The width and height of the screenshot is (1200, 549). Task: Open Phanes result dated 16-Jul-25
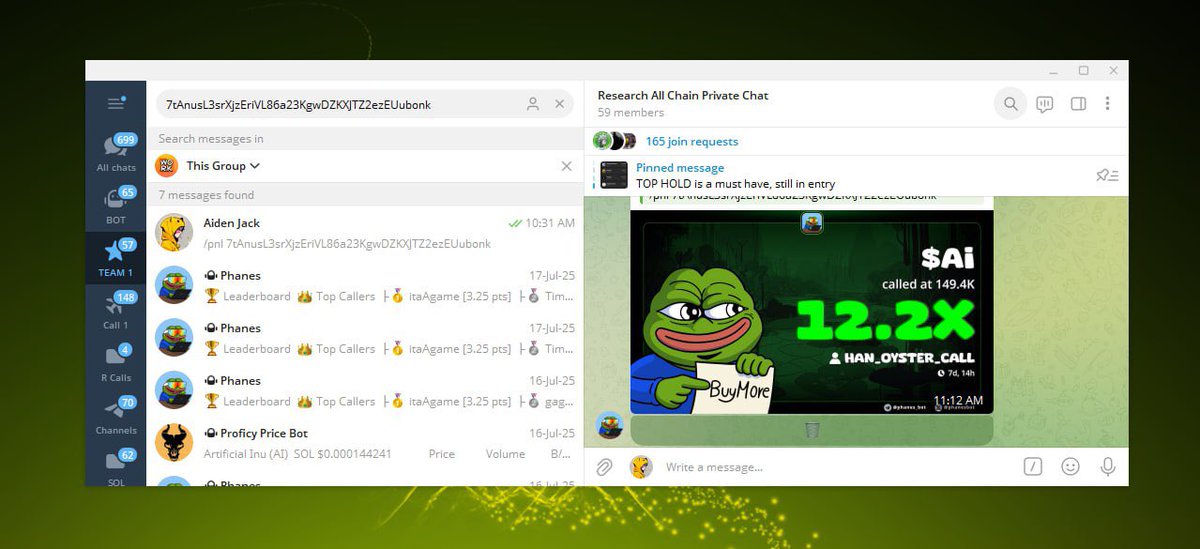(x=365, y=391)
